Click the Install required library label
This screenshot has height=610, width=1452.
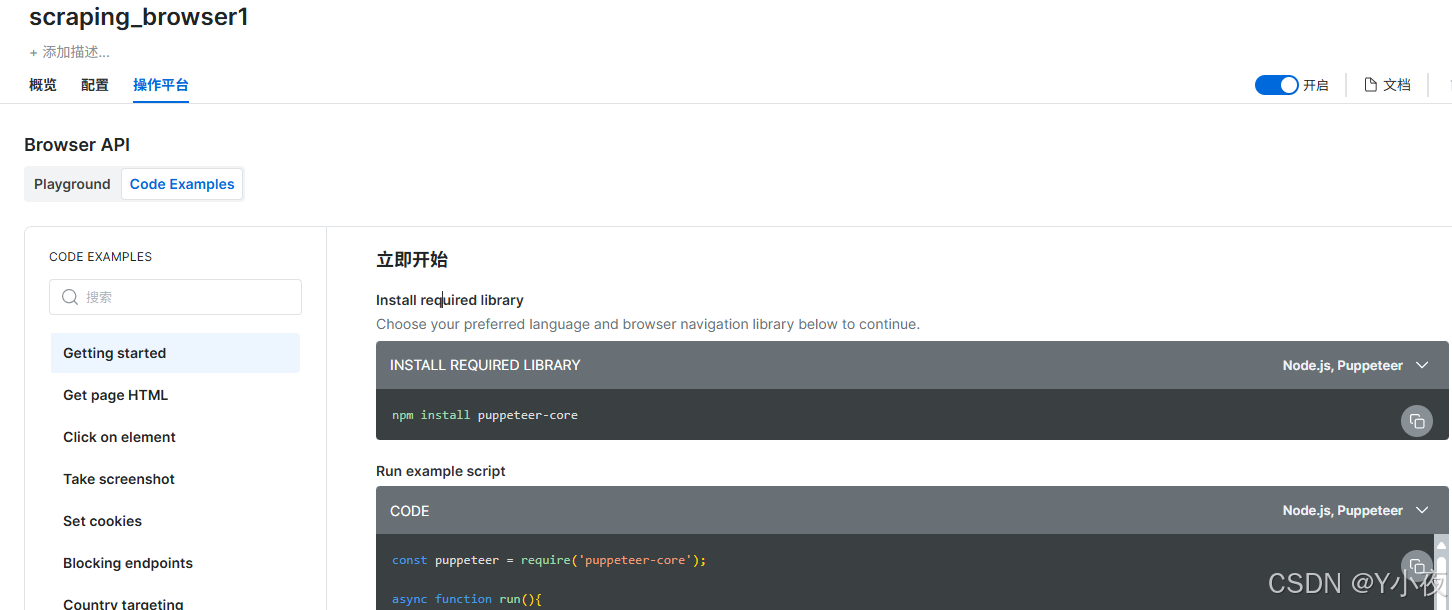[450, 300]
